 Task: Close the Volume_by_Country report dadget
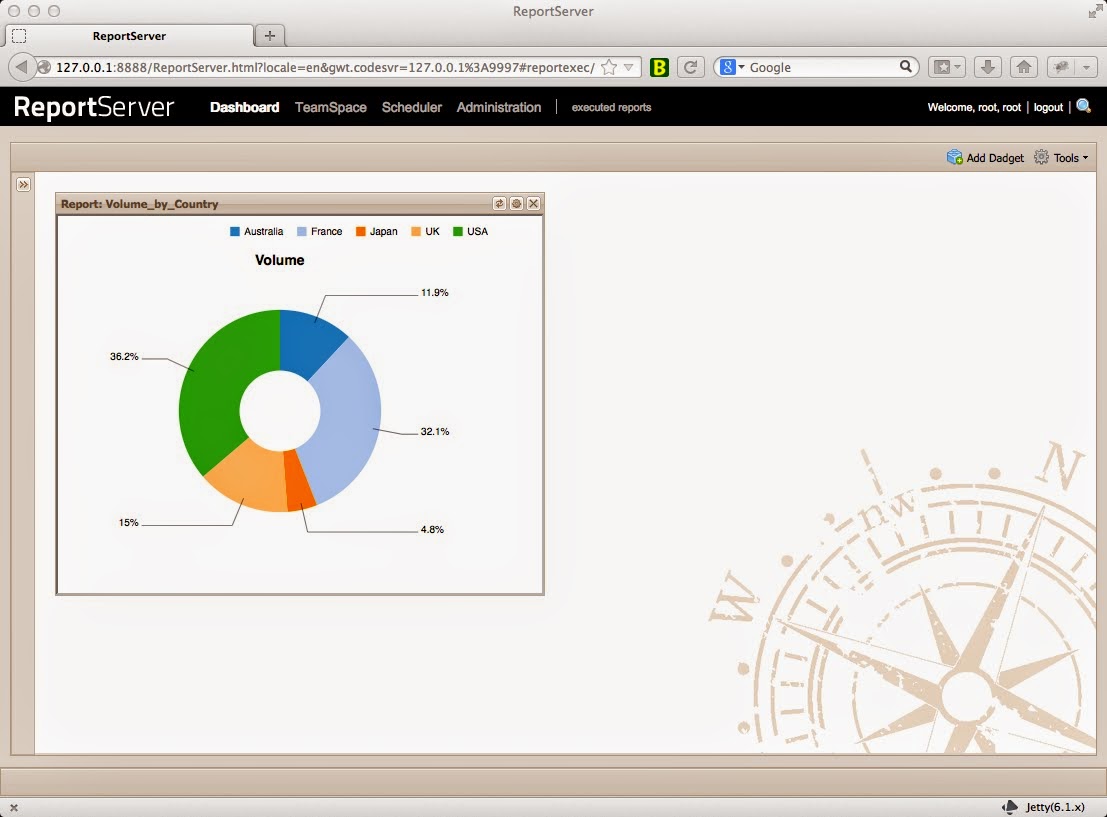534,203
